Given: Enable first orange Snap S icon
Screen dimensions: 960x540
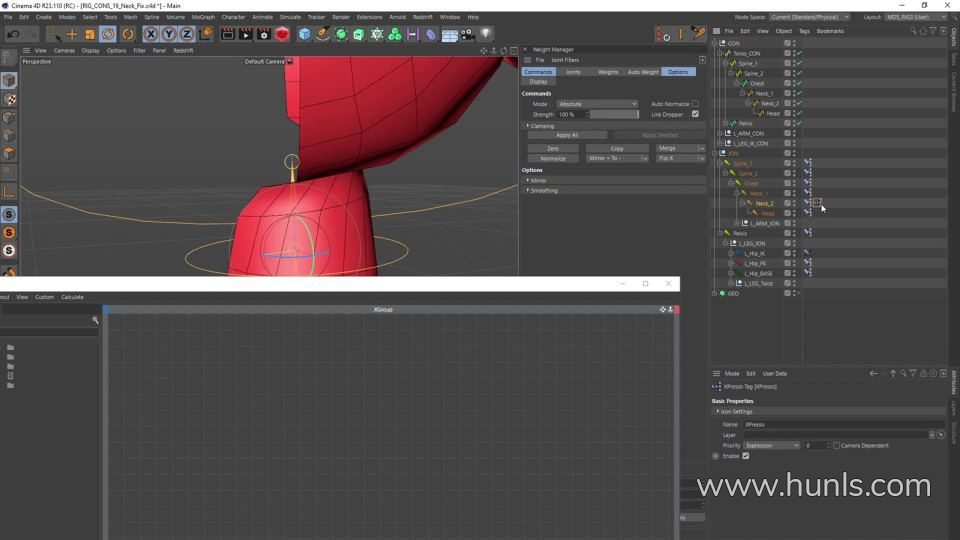Looking at the screenshot, I should tap(9, 233).
